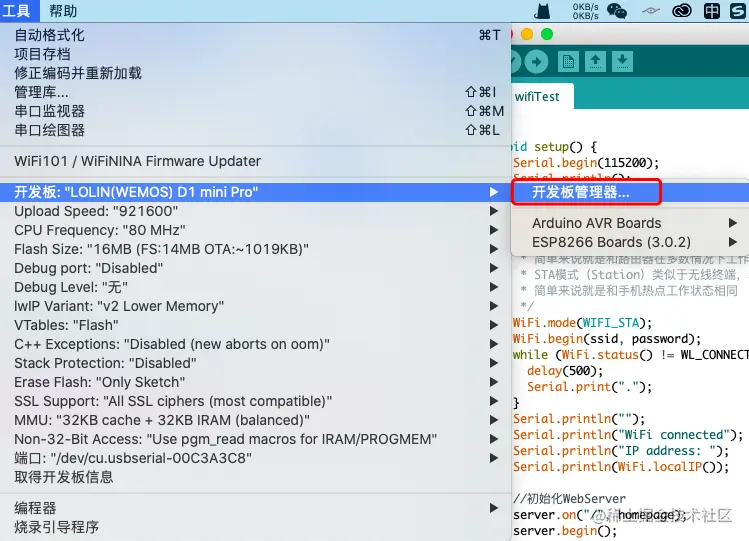Expand VTables "Flash" submenu
This screenshot has width=749, height=541.
[256, 325]
